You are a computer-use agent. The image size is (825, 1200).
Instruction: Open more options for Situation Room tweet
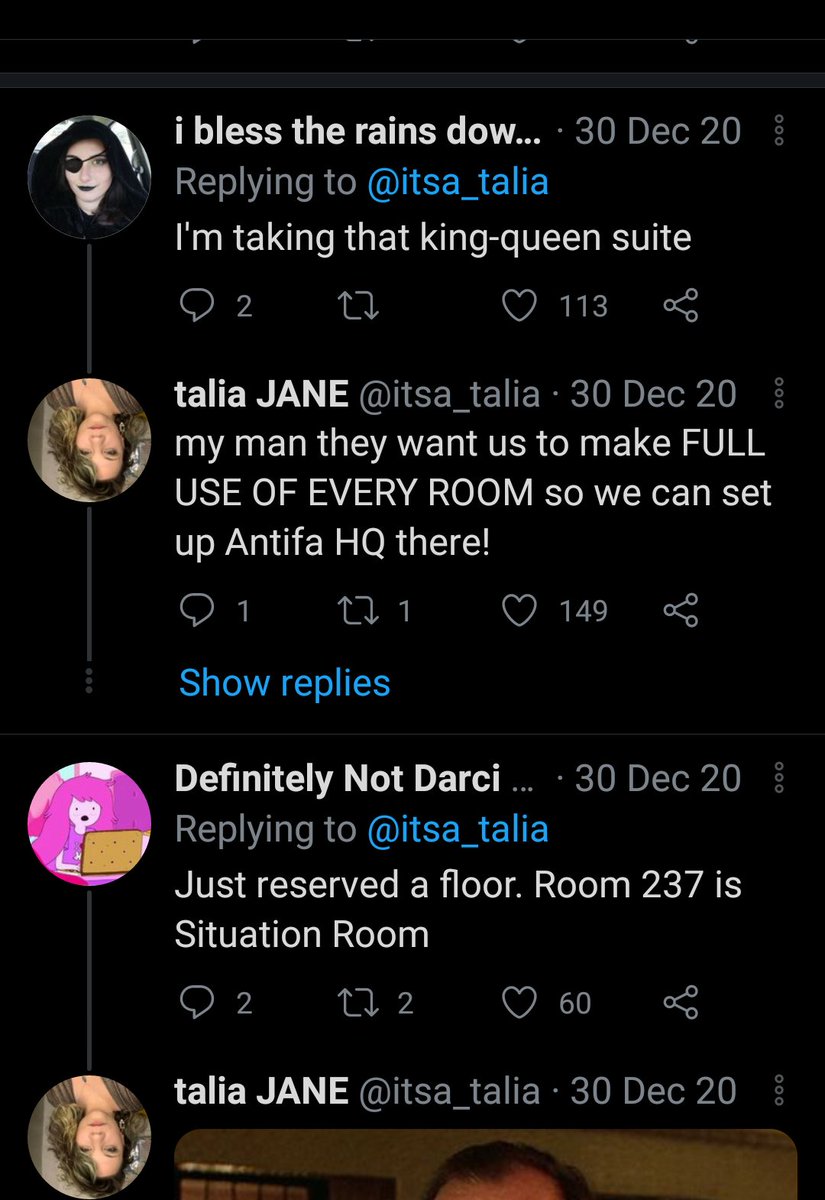(x=780, y=778)
